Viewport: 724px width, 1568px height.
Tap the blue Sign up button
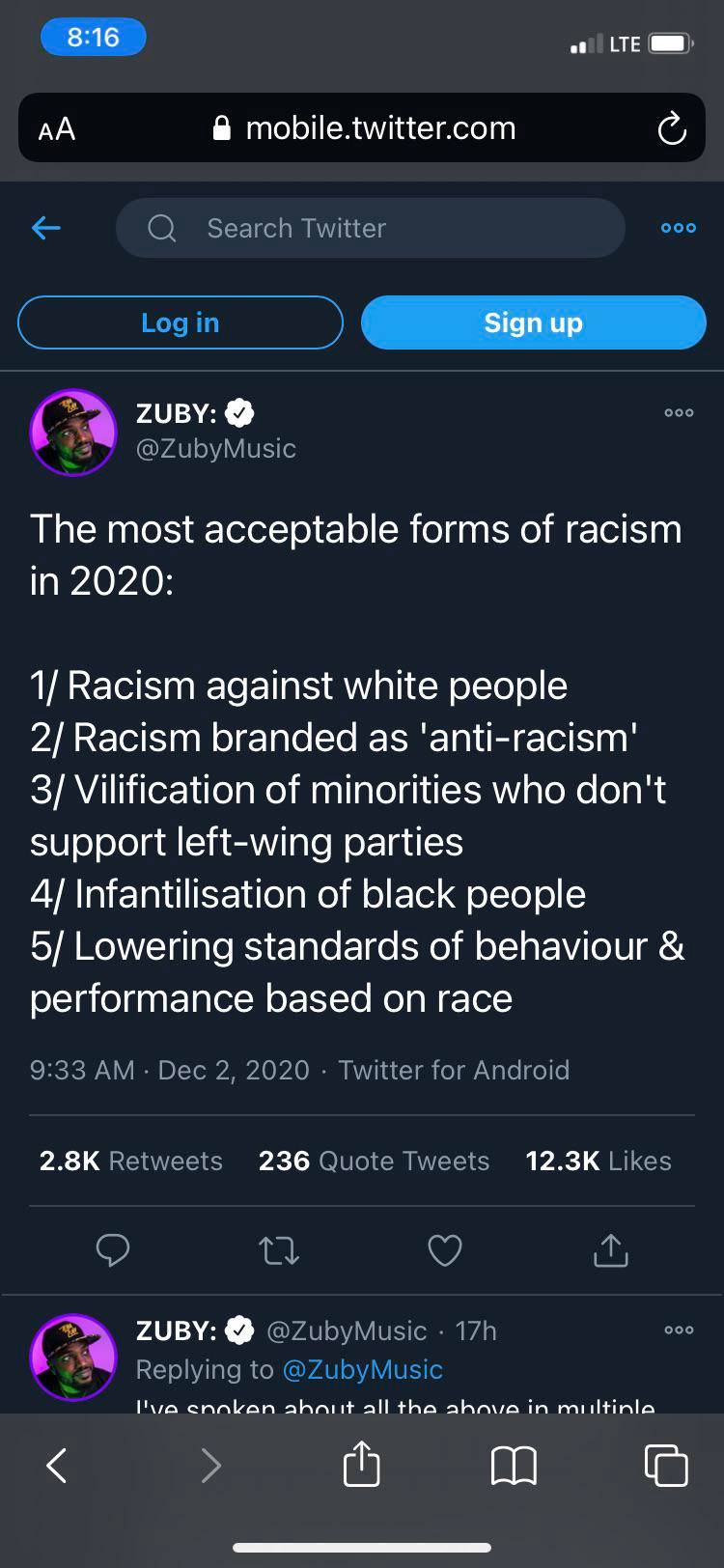coord(533,322)
